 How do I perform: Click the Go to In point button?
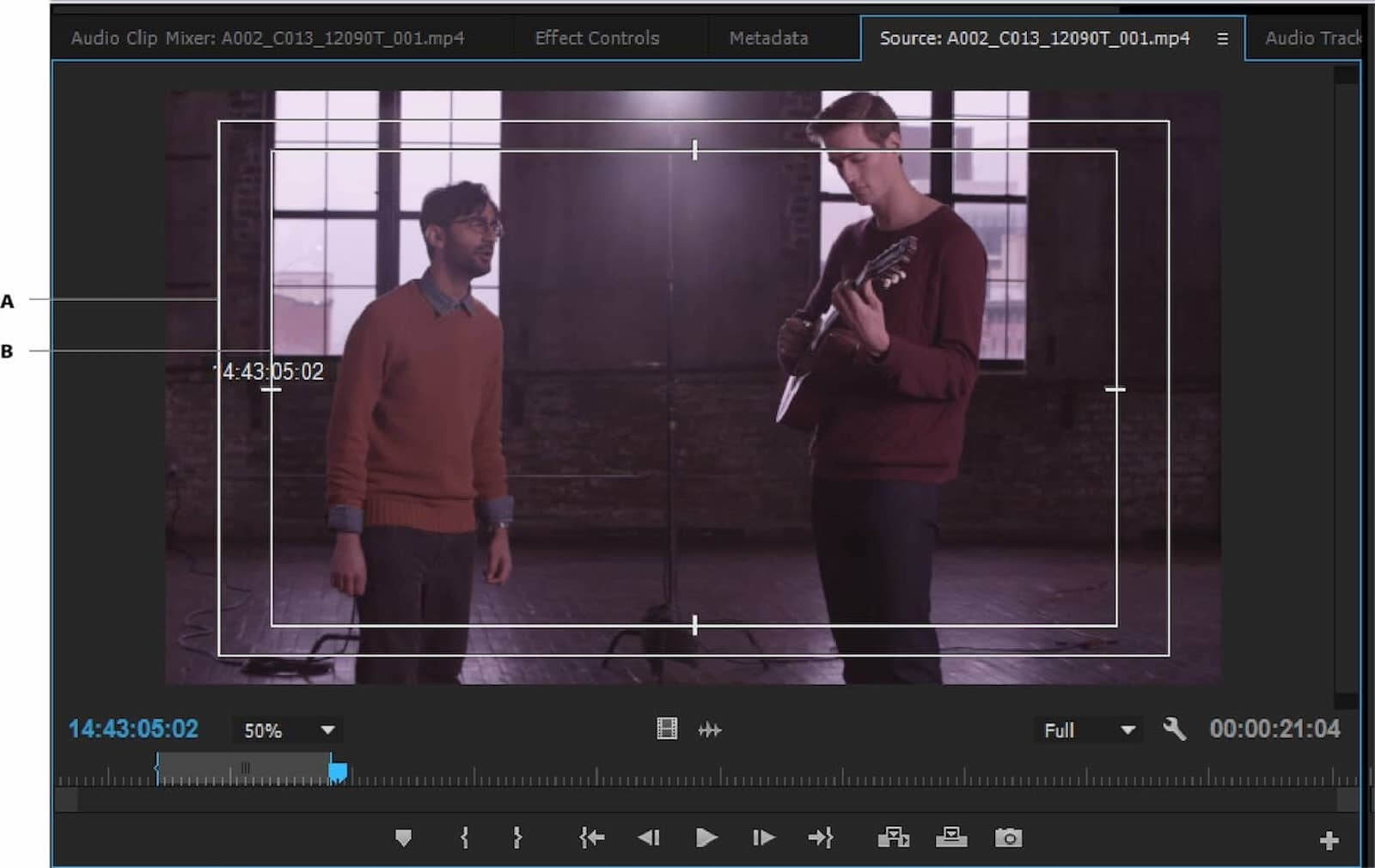(591, 838)
